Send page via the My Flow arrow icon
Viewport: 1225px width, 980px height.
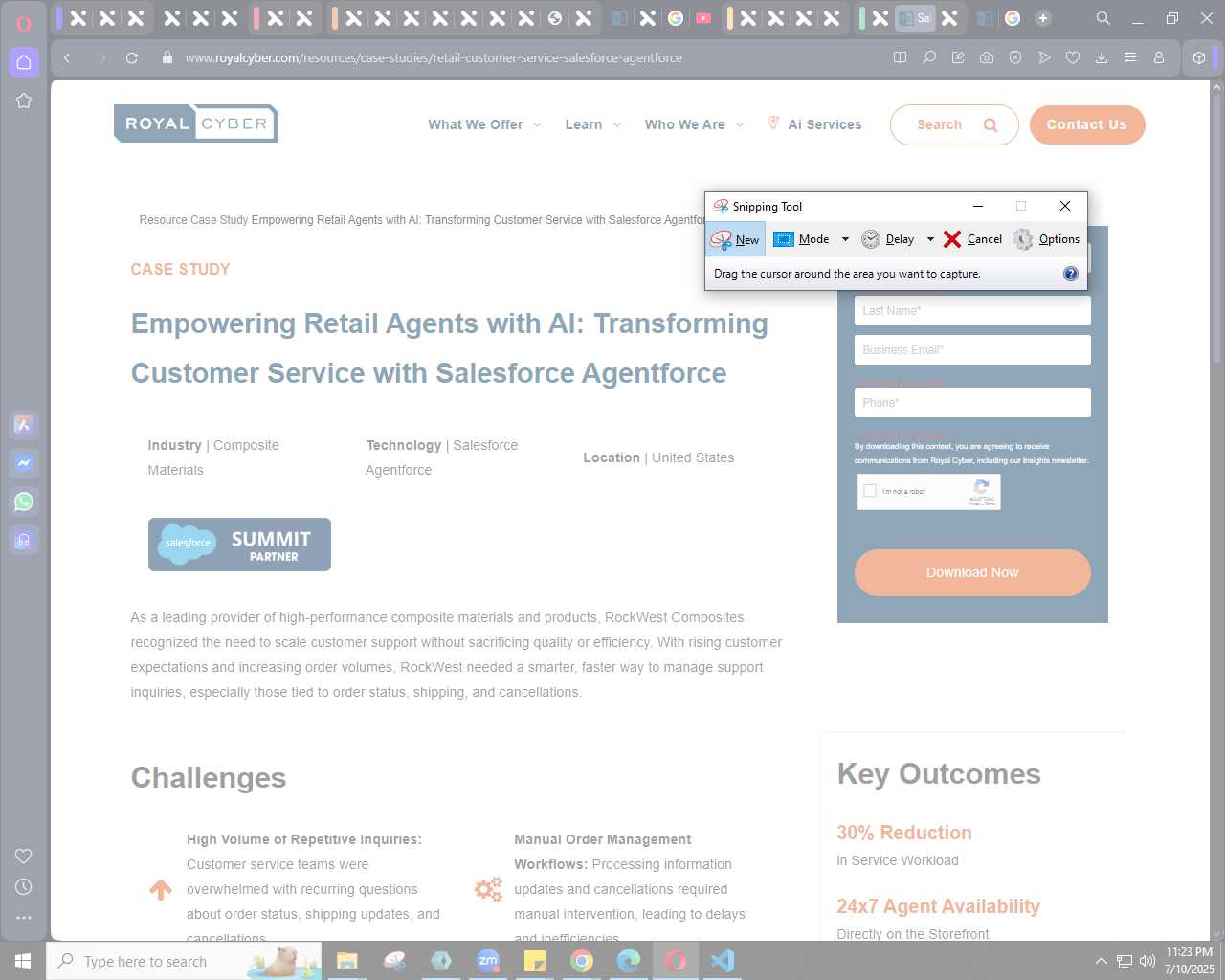click(1044, 57)
